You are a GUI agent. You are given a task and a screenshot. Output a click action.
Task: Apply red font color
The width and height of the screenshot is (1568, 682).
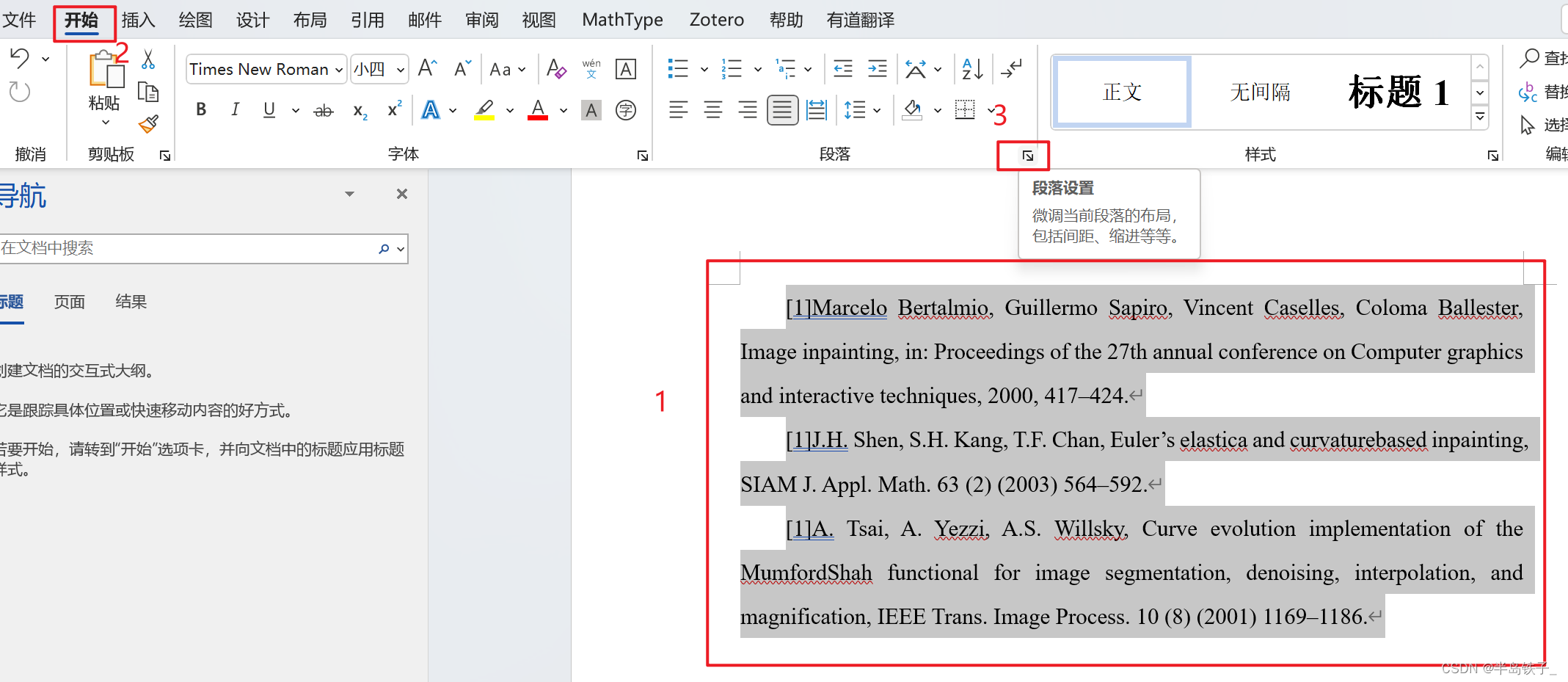tap(538, 110)
